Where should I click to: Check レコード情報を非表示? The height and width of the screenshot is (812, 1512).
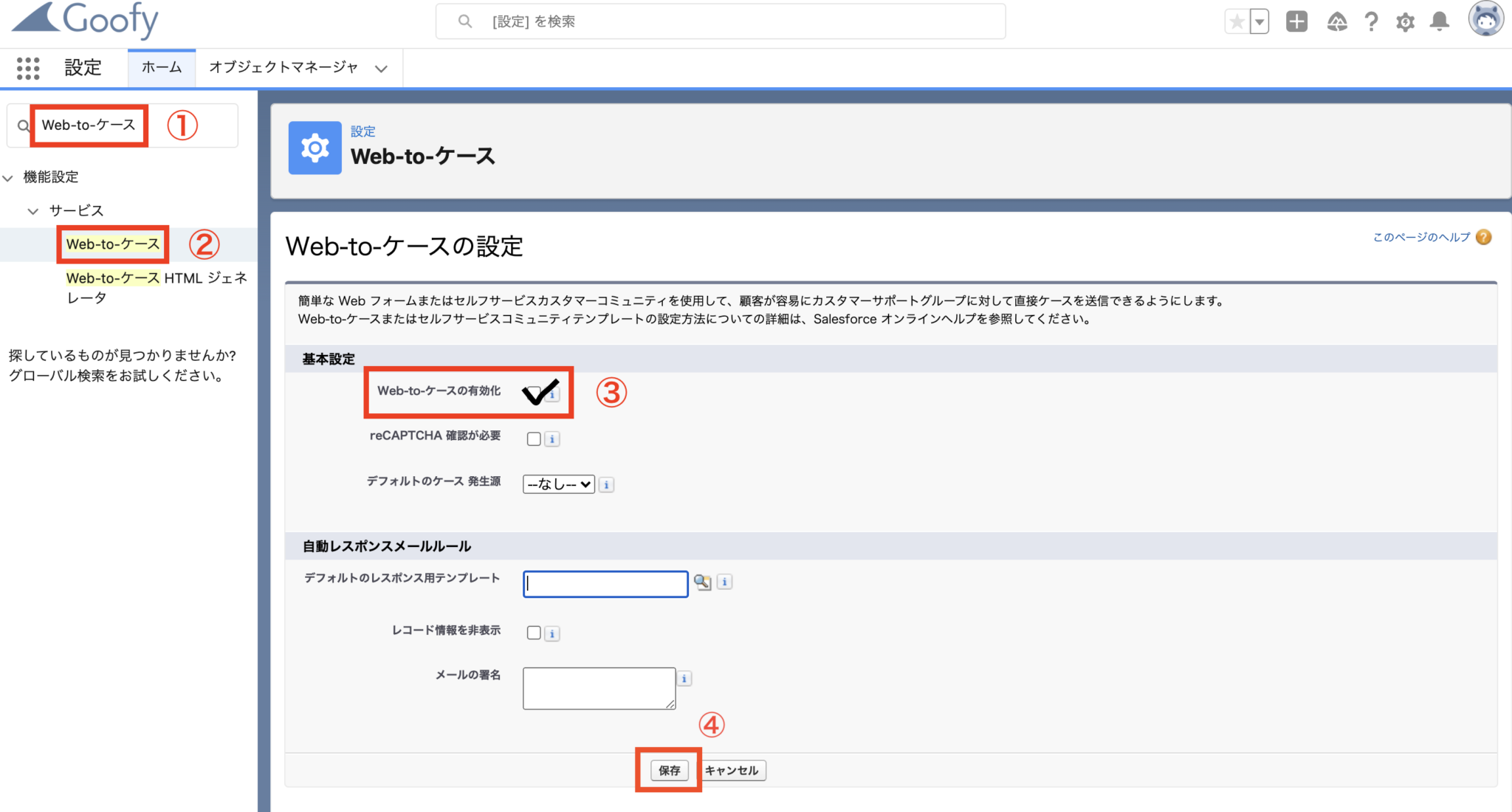534,633
